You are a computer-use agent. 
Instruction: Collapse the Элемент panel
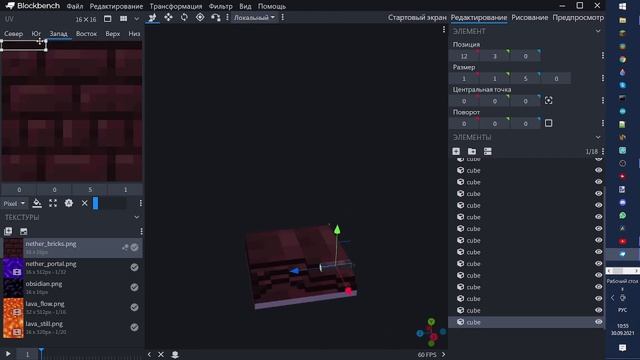click(x=598, y=31)
